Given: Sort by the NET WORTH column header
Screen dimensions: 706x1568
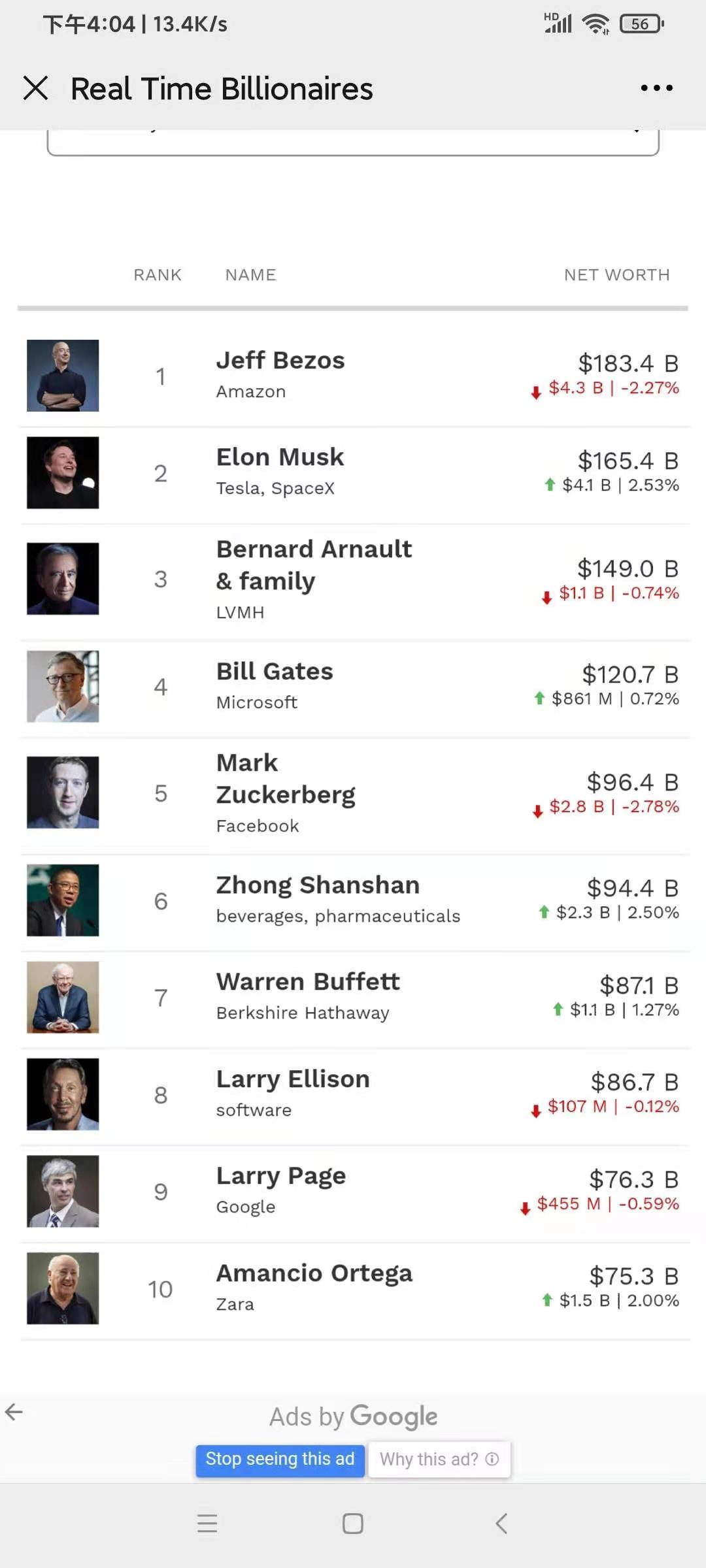Looking at the screenshot, I should coord(616,275).
